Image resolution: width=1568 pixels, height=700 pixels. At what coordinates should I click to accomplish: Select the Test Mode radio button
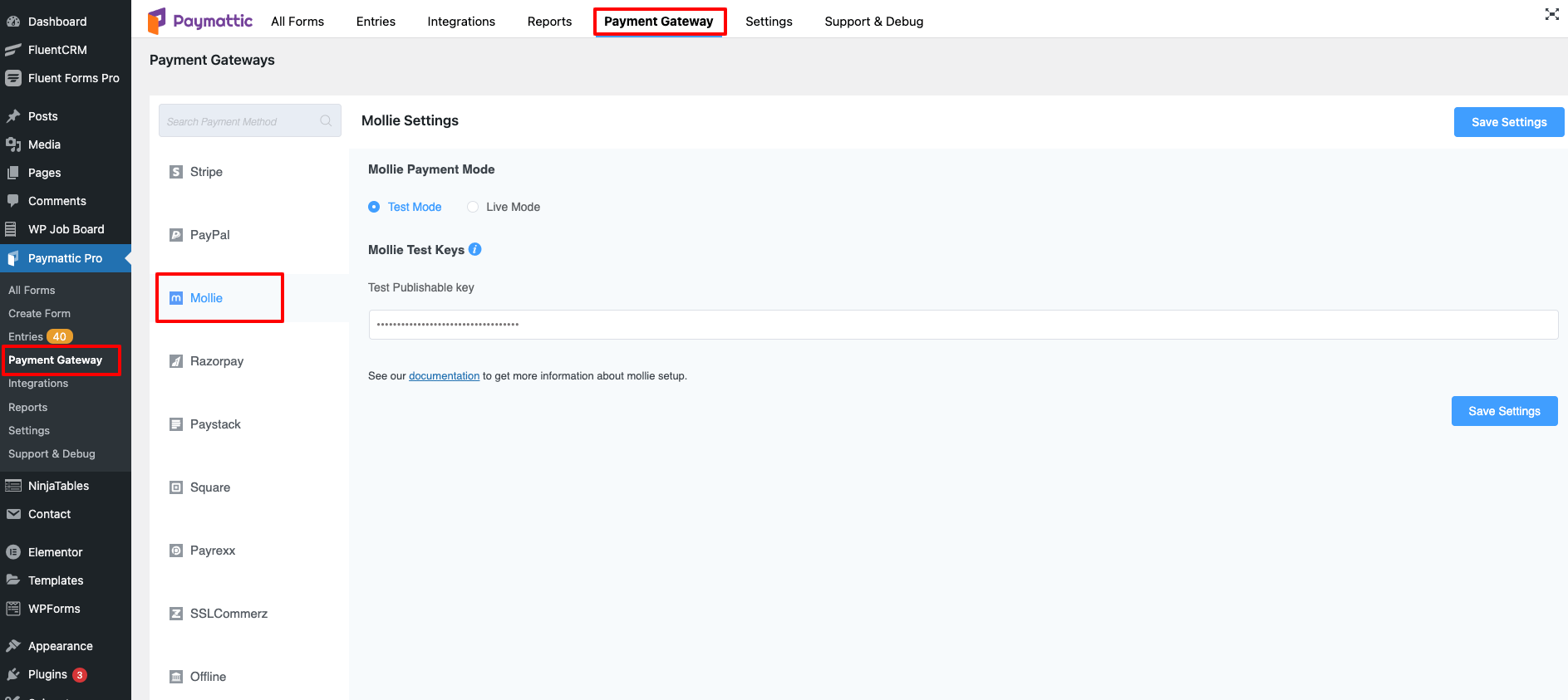374,207
